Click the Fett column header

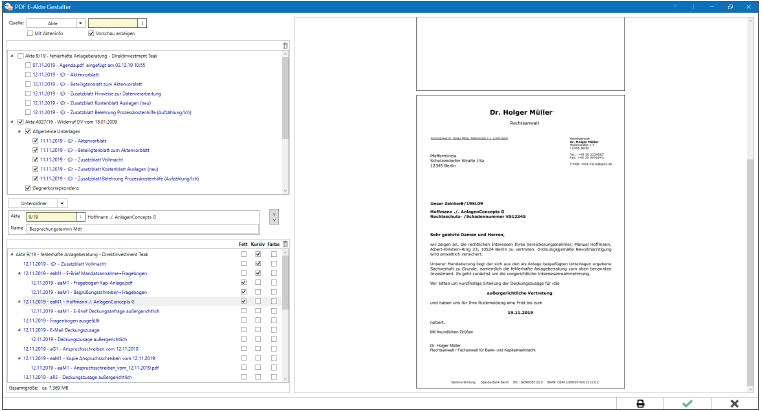(x=243, y=244)
